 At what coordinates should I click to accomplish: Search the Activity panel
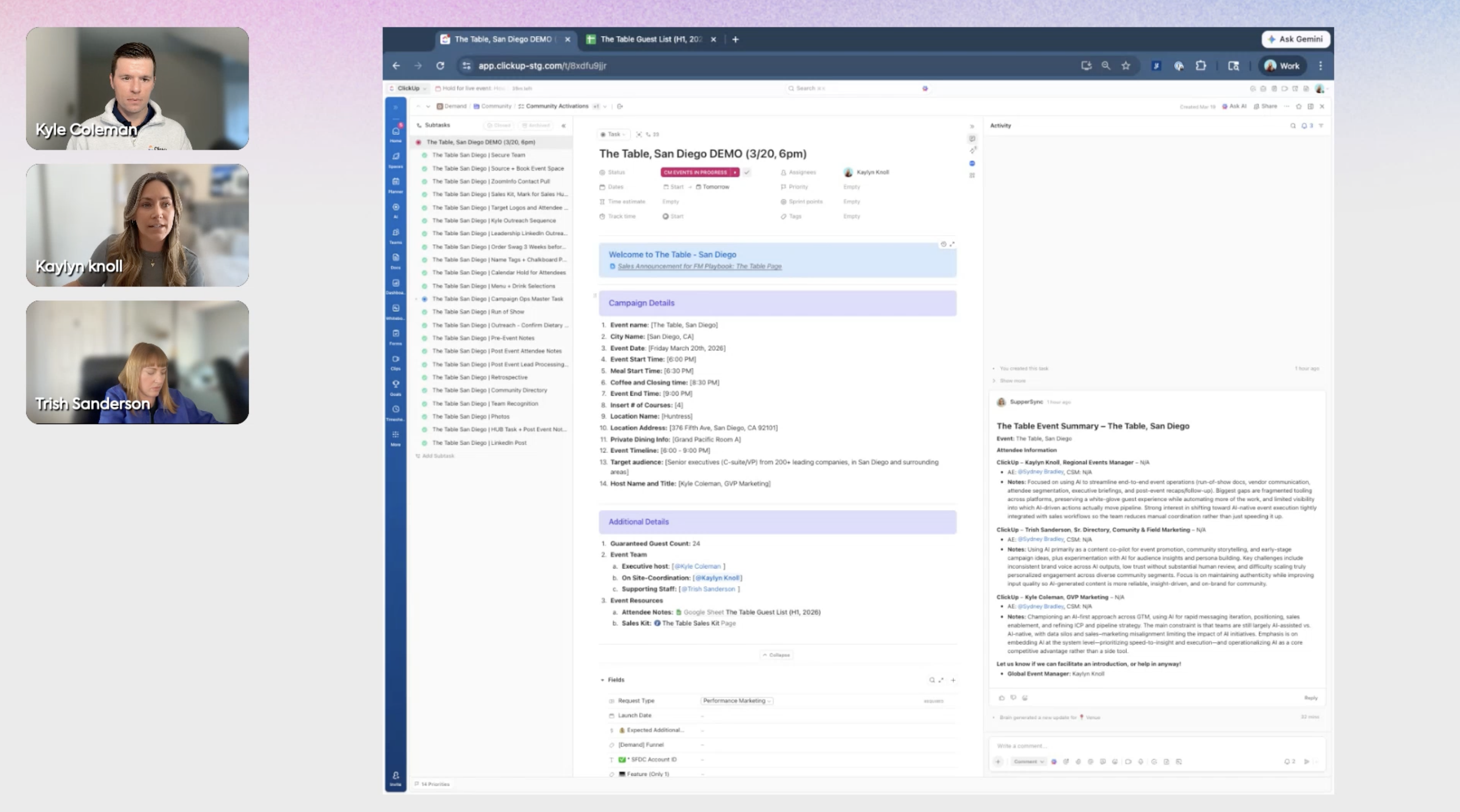coord(1293,126)
